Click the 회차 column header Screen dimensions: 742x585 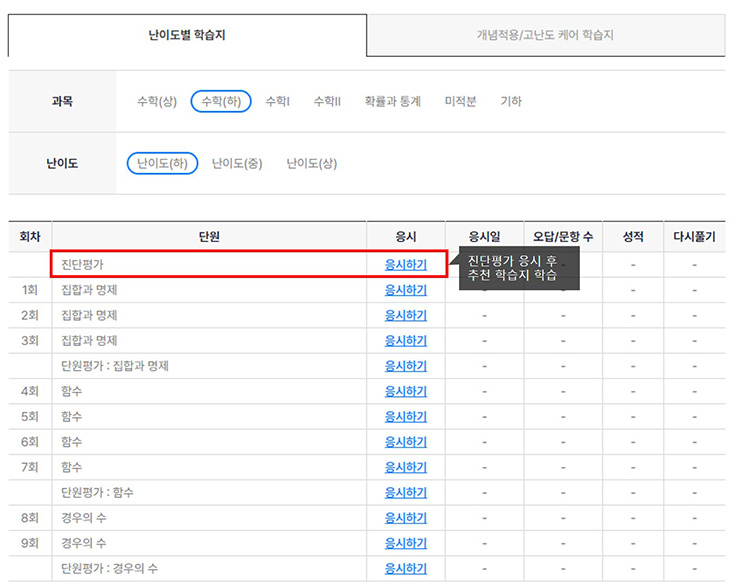(30, 236)
